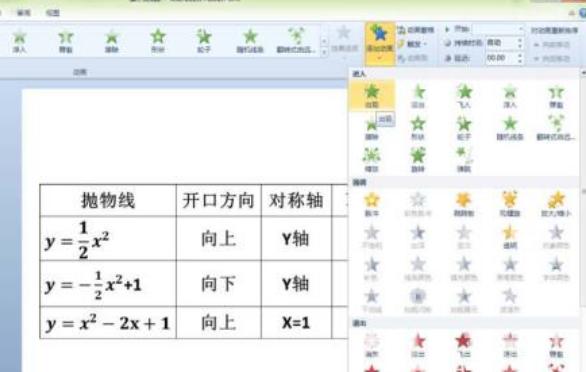Apply 加粗闪烁 emphasis effect
The width and height of the screenshot is (586, 372).
click(418, 301)
